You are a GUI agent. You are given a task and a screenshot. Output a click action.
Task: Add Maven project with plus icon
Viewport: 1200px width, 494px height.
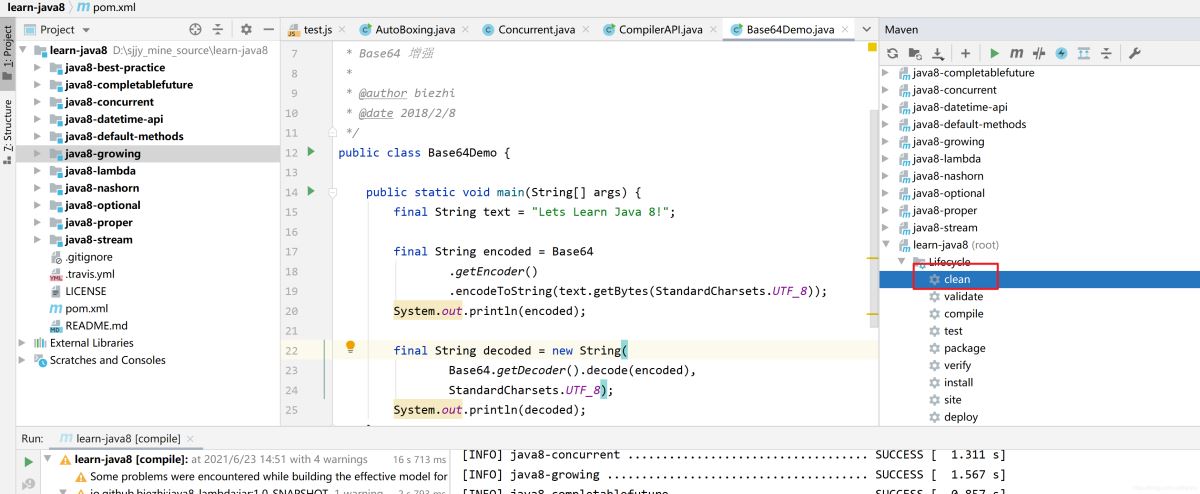coord(965,53)
